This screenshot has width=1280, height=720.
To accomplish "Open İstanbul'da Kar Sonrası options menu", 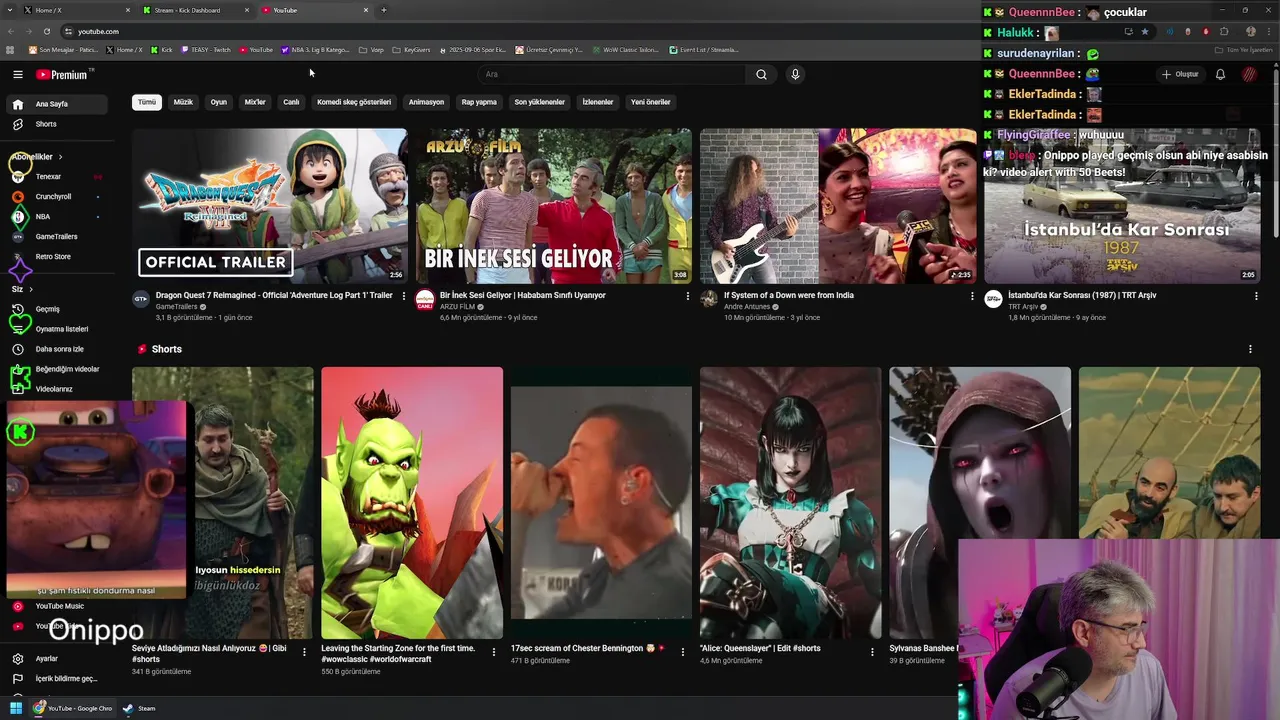I will (1256, 296).
